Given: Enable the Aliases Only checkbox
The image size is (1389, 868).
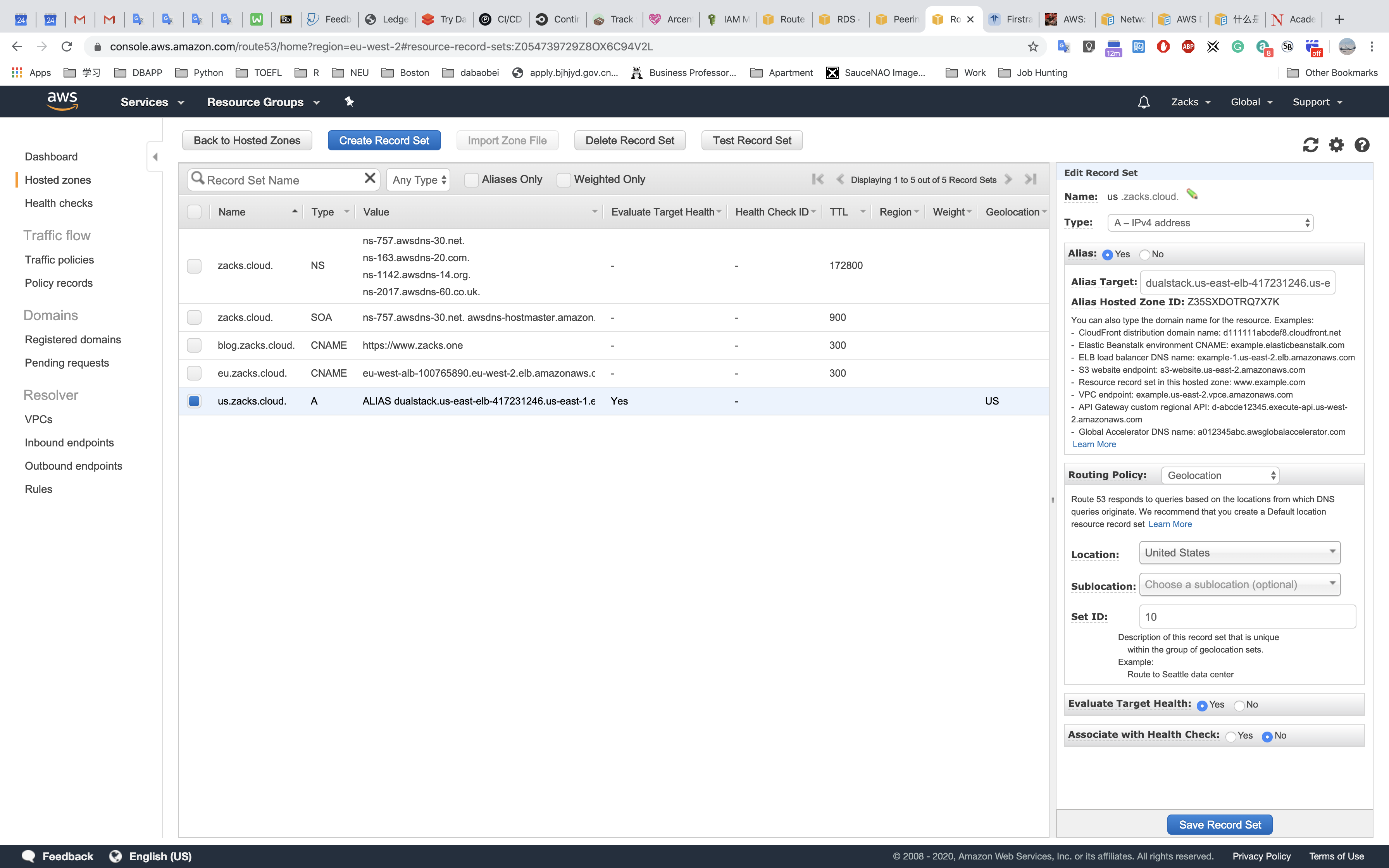Looking at the screenshot, I should coord(471,180).
